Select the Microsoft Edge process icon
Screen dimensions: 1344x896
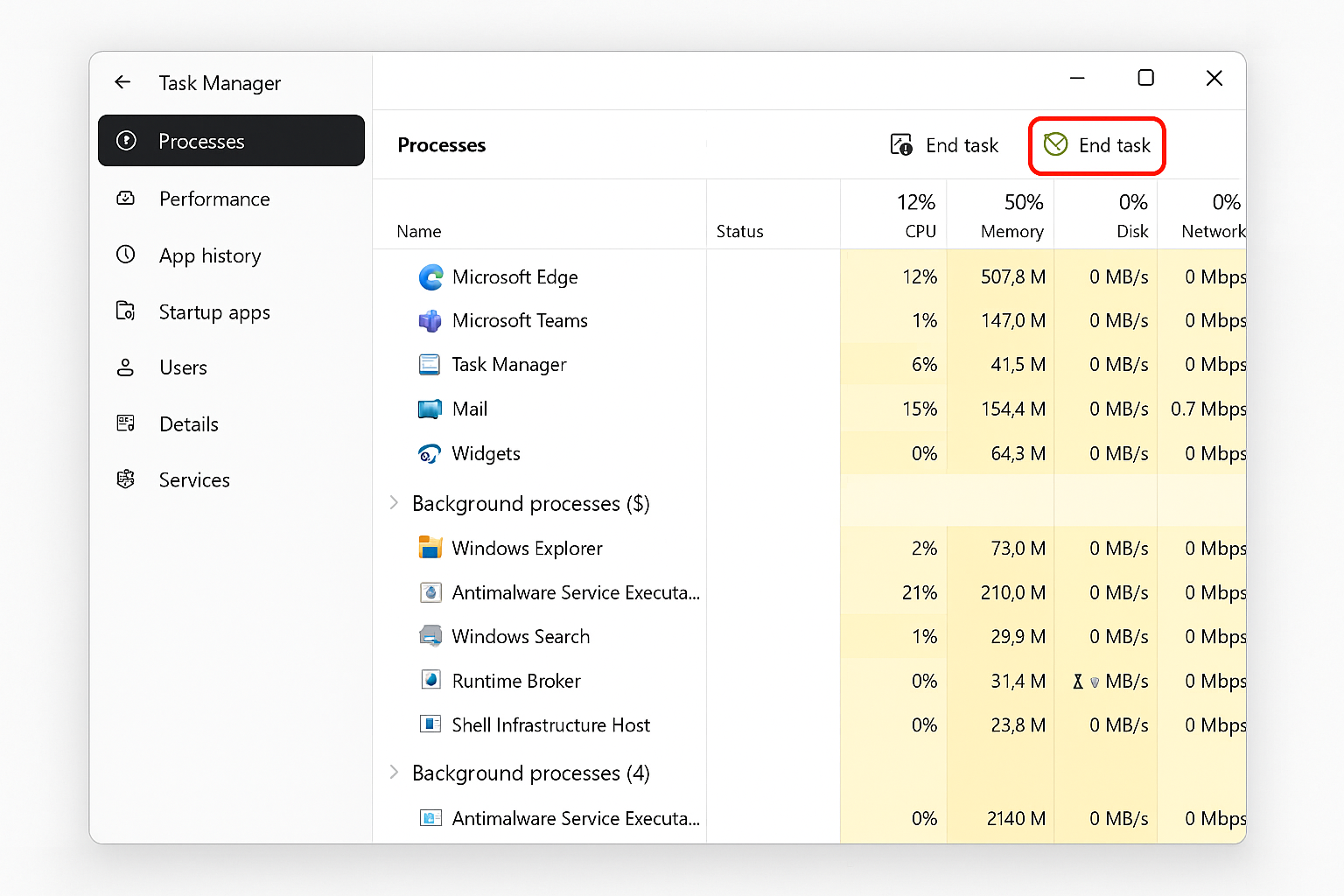coord(430,277)
